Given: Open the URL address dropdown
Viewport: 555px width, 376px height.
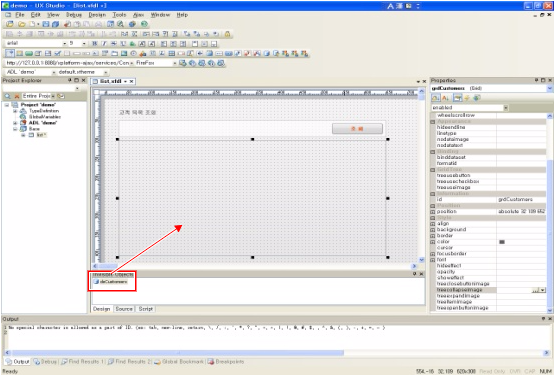Looking at the screenshot, I should pos(131,63).
